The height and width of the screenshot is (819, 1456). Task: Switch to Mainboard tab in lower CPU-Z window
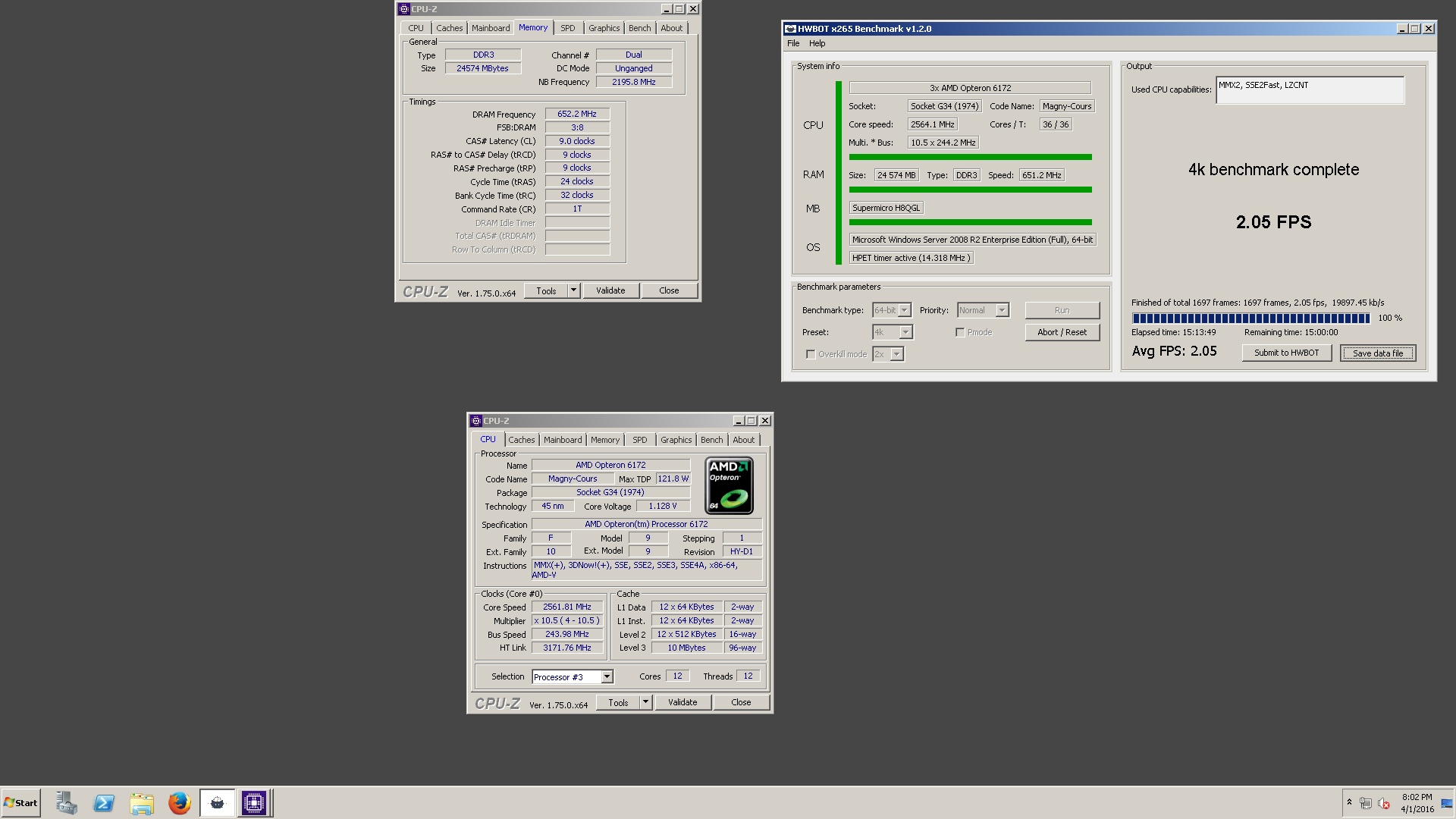coord(563,440)
